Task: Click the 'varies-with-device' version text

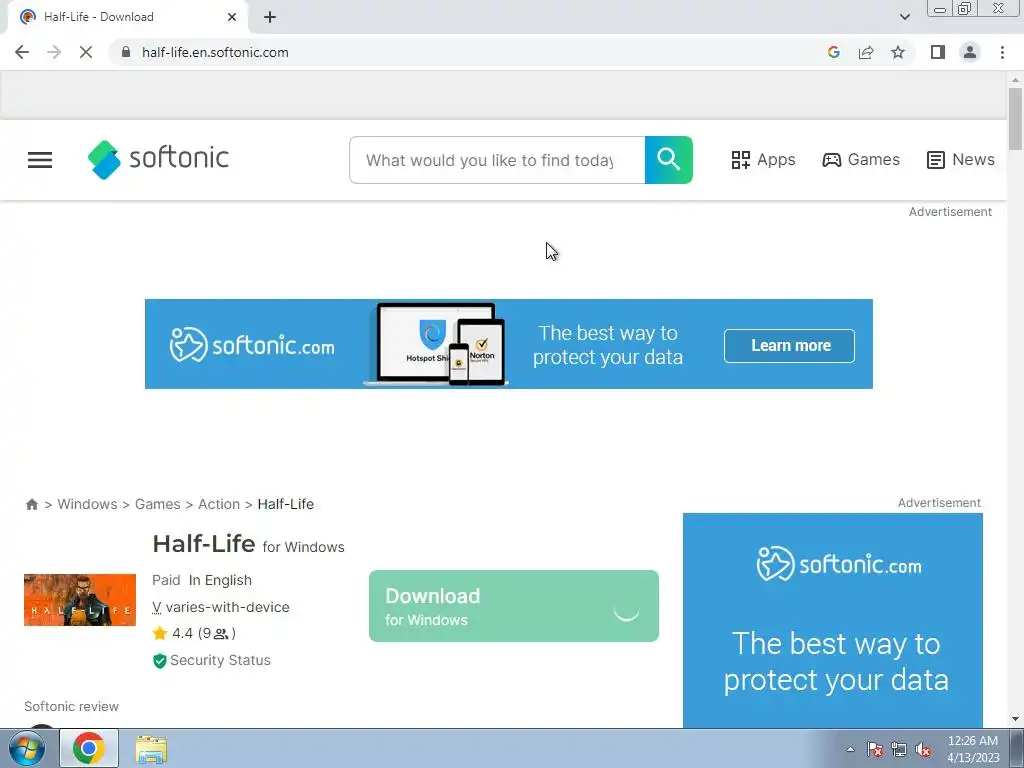Action: point(227,607)
